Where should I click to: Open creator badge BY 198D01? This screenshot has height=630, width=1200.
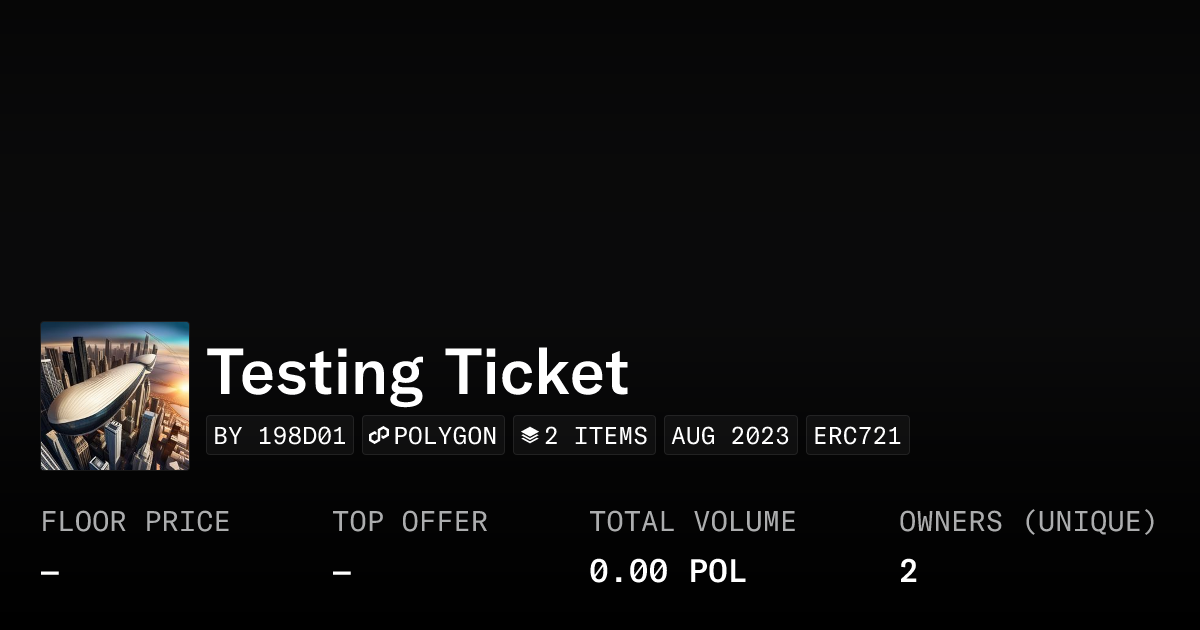click(x=280, y=436)
